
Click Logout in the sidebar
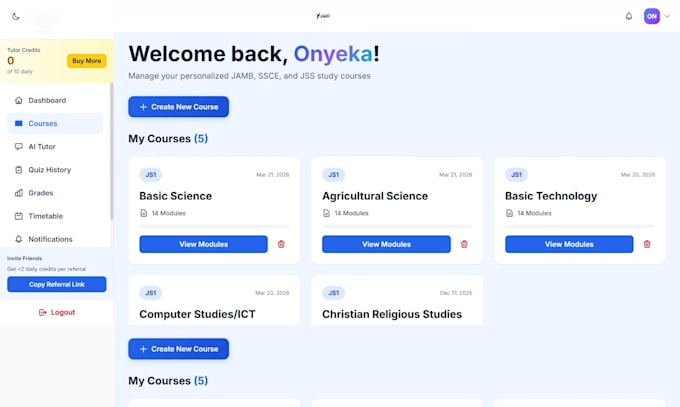(x=57, y=312)
